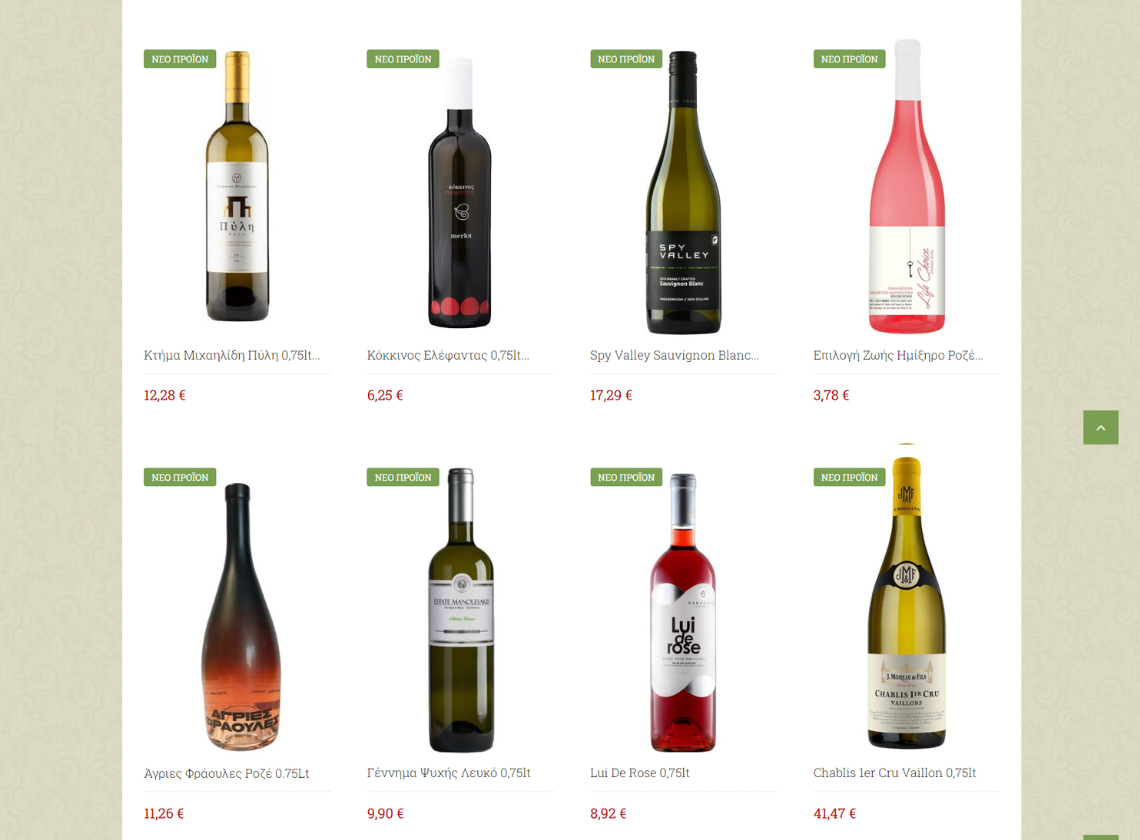Click ΝΕΟ ΠΡΟΪΟΝ badge on Spy Valley
1140x840 pixels.
pos(626,59)
